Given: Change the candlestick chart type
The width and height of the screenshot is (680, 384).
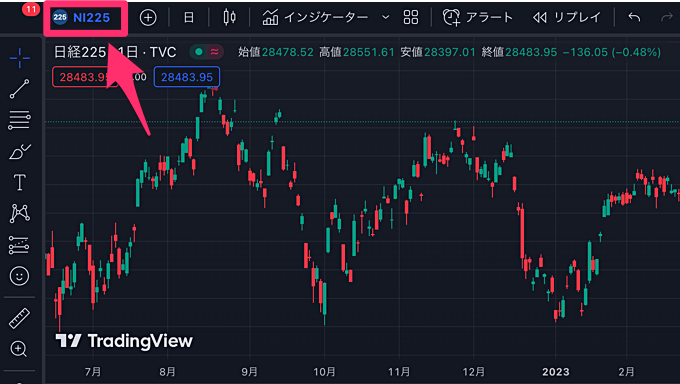Looking at the screenshot, I should (x=229, y=18).
